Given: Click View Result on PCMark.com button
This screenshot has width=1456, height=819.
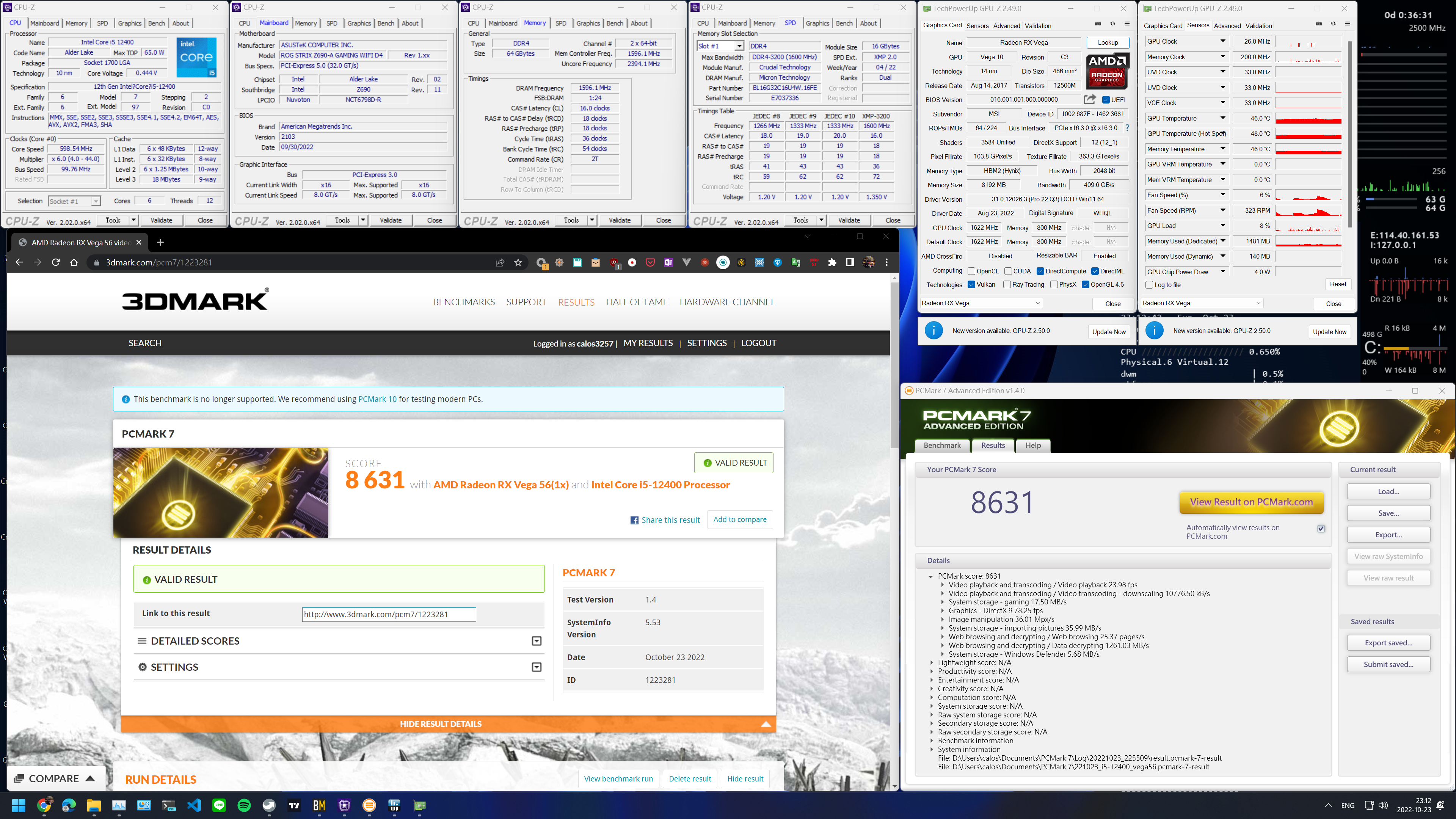Looking at the screenshot, I should click(1251, 502).
